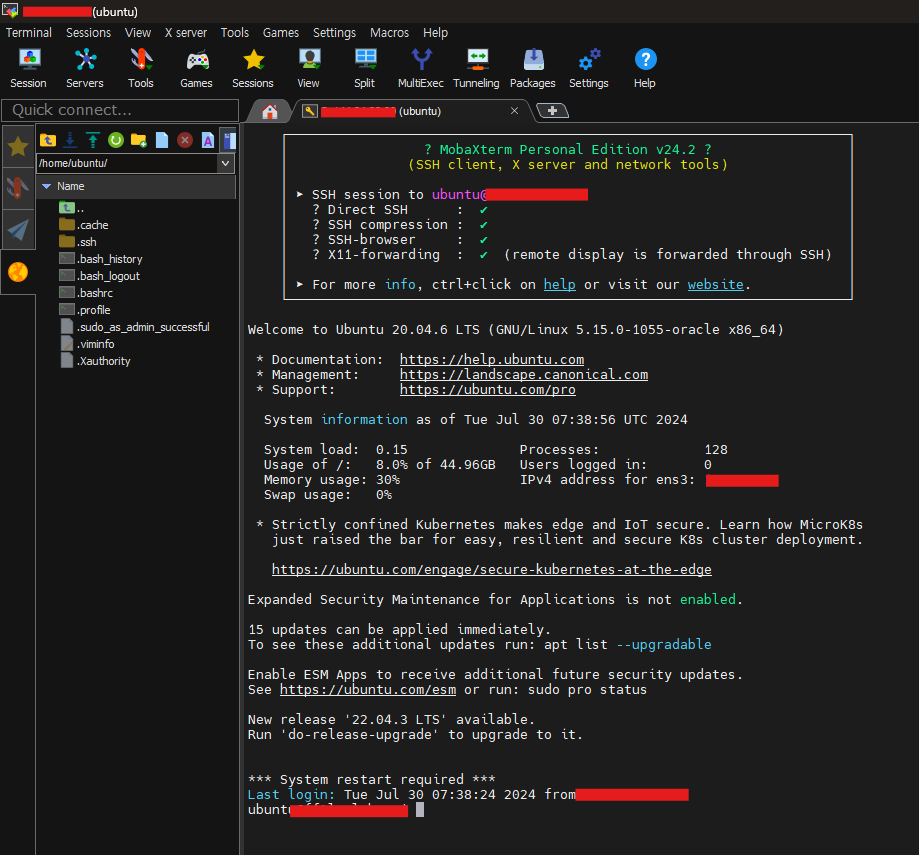Screen dimensions: 919x855
Task: Toggle follow terminal folder icon
Action: tap(229, 140)
